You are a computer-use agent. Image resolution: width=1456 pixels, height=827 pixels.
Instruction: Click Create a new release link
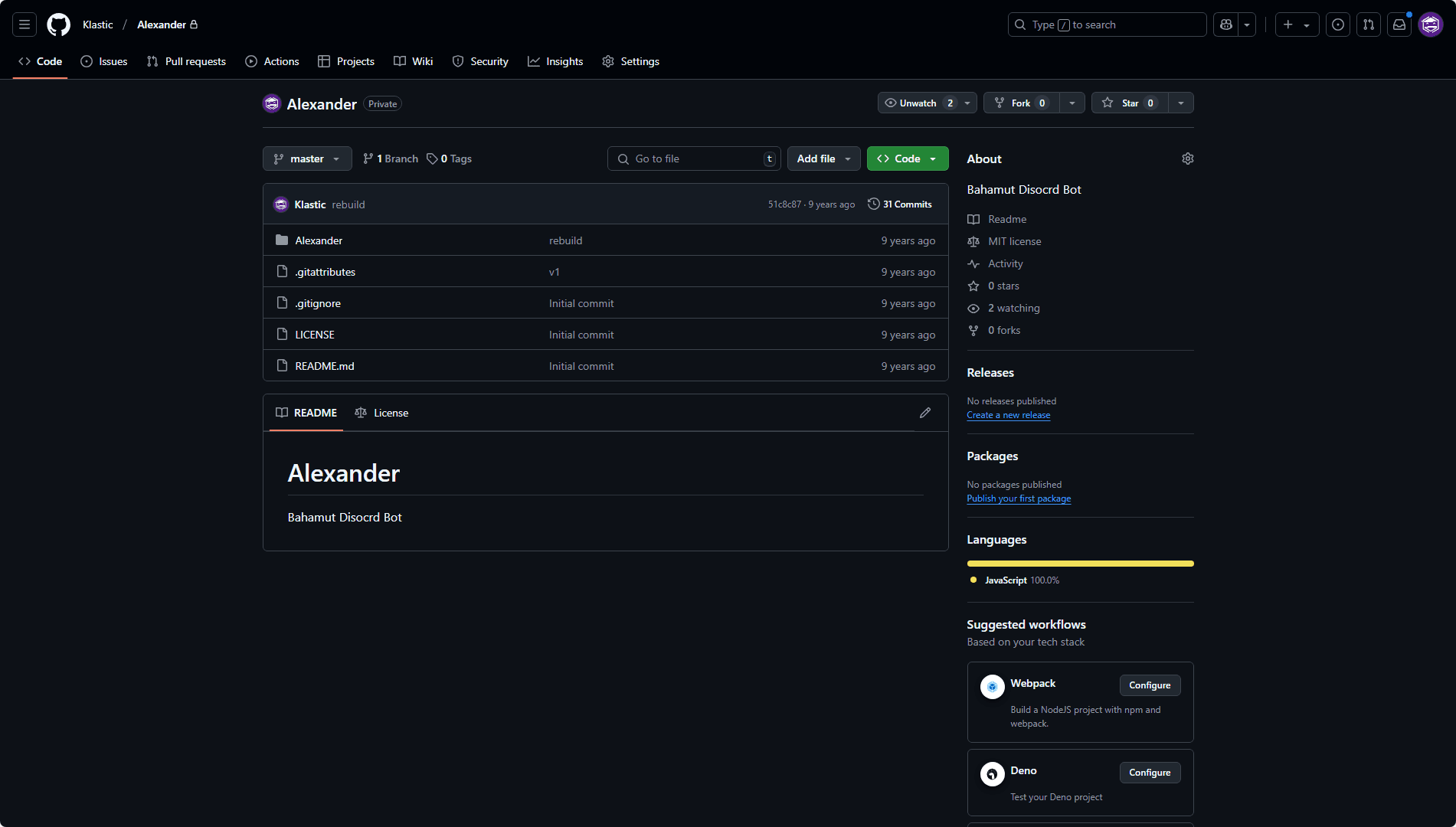coord(1008,415)
